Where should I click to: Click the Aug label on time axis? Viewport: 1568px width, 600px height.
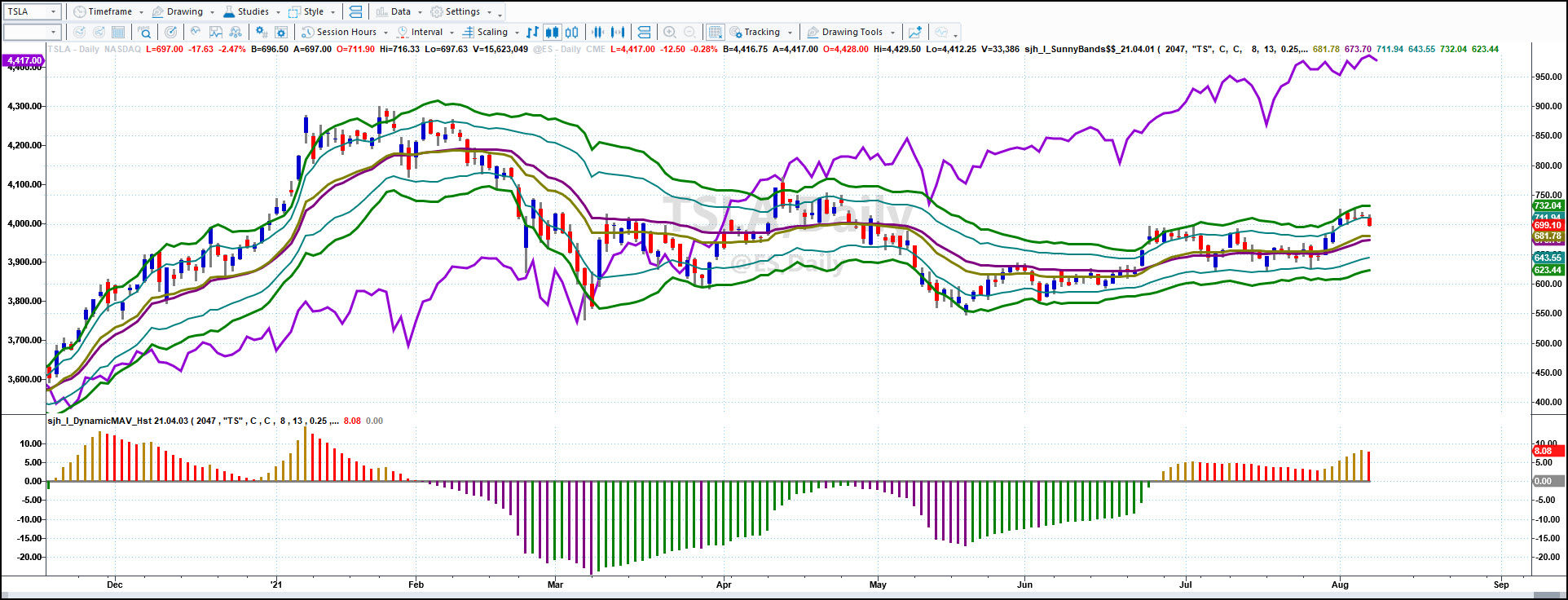(x=1340, y=585)
